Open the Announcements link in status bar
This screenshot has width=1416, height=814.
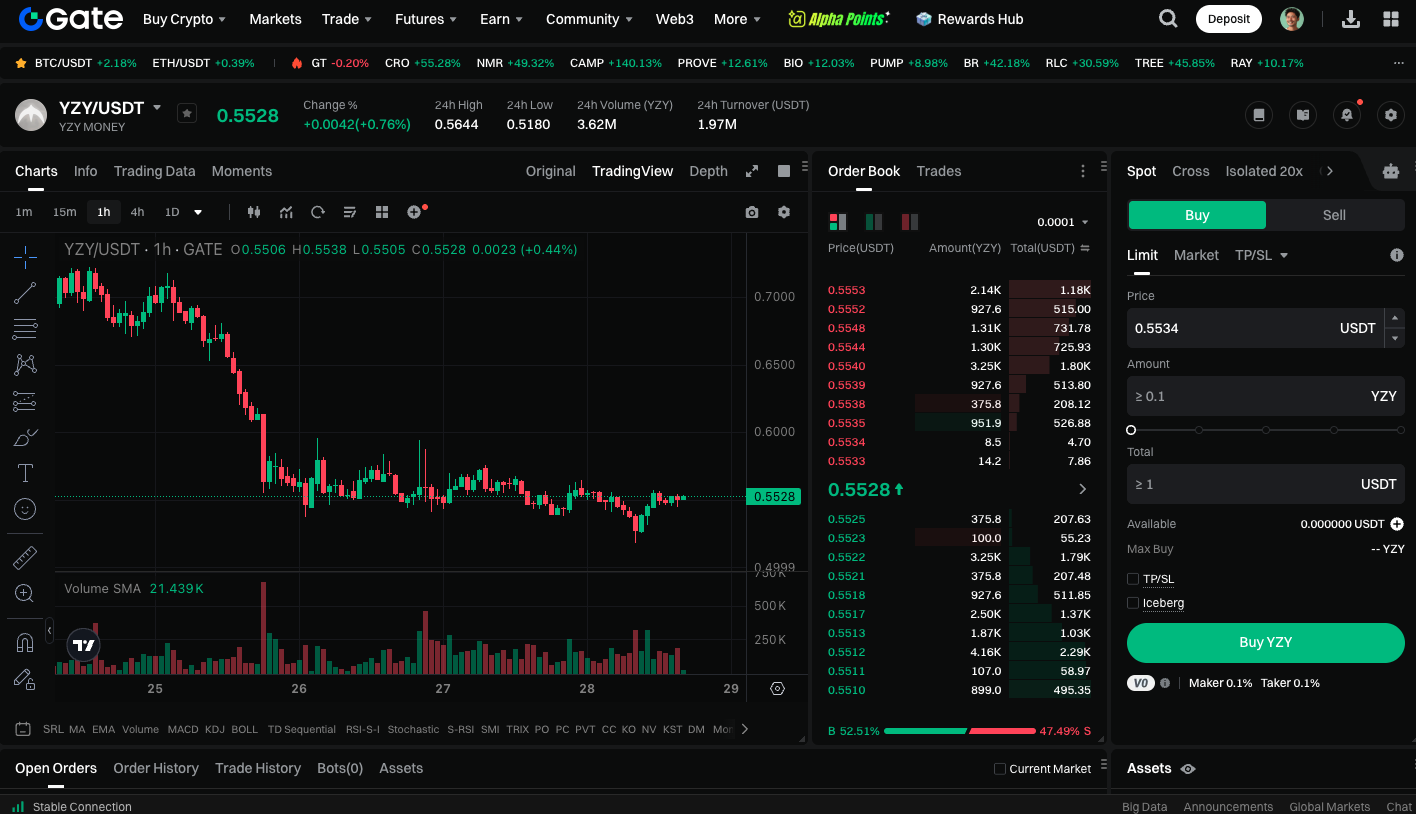1228,807
